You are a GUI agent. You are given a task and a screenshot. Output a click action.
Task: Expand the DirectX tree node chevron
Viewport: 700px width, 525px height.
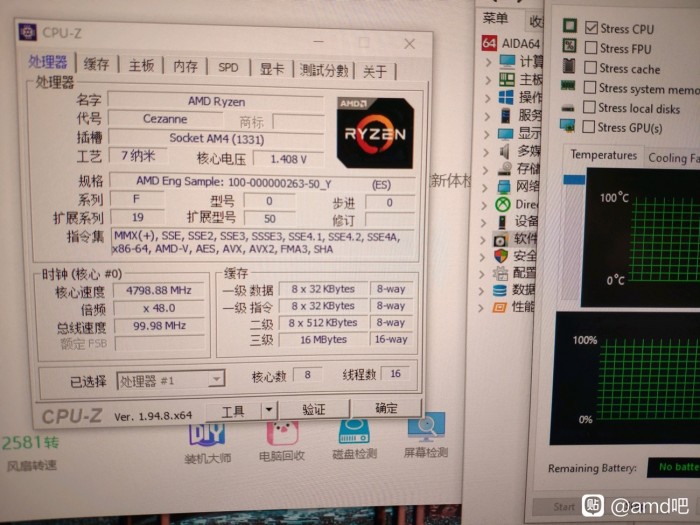484,205
